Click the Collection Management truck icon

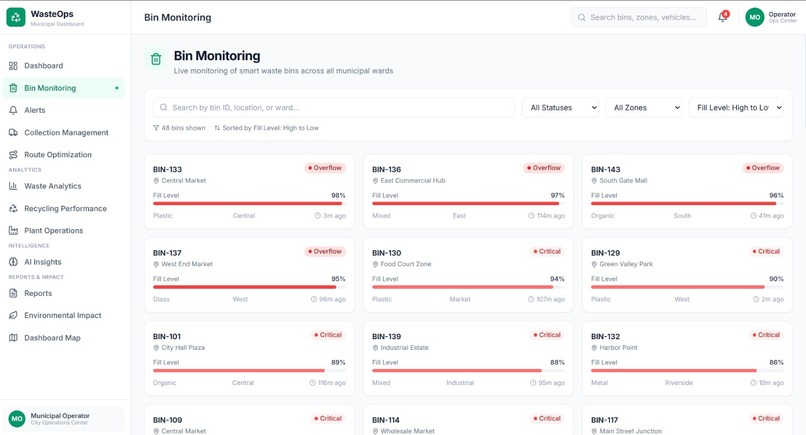pyautogui.click(x=13, y=133)
